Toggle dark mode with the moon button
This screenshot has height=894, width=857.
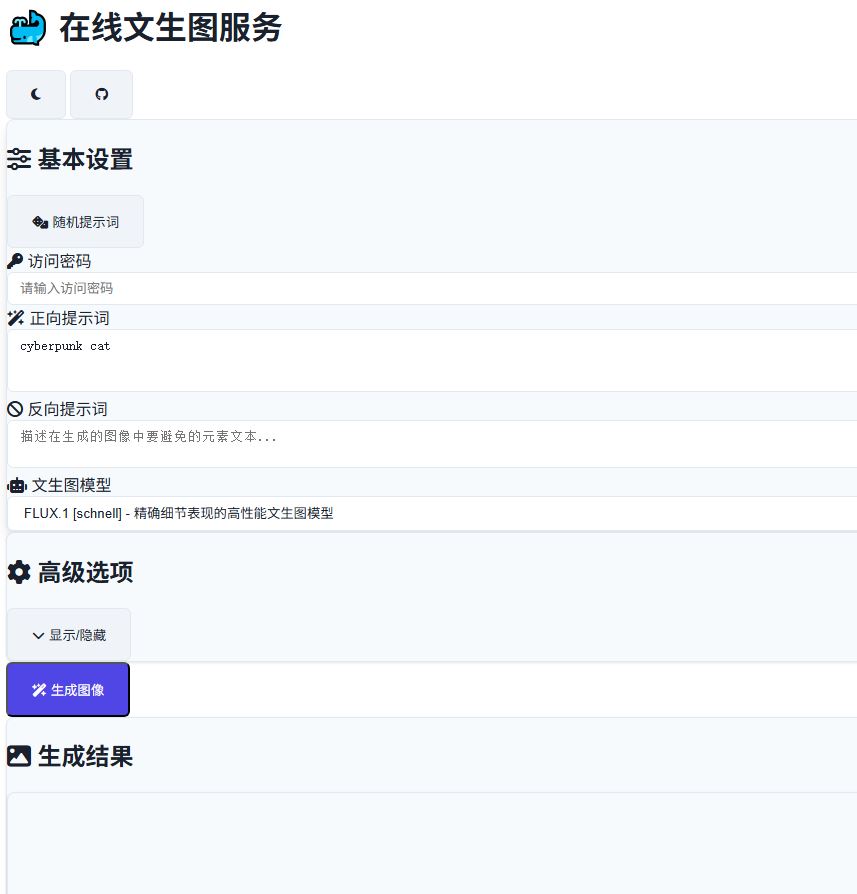pyautogui.click(x=36, y=94)
